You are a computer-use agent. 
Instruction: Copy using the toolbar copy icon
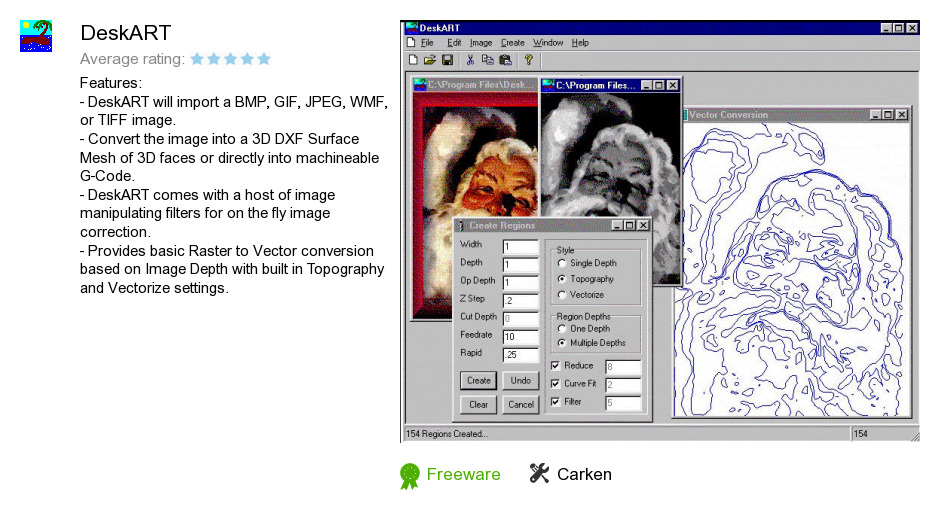pos(487,60)
